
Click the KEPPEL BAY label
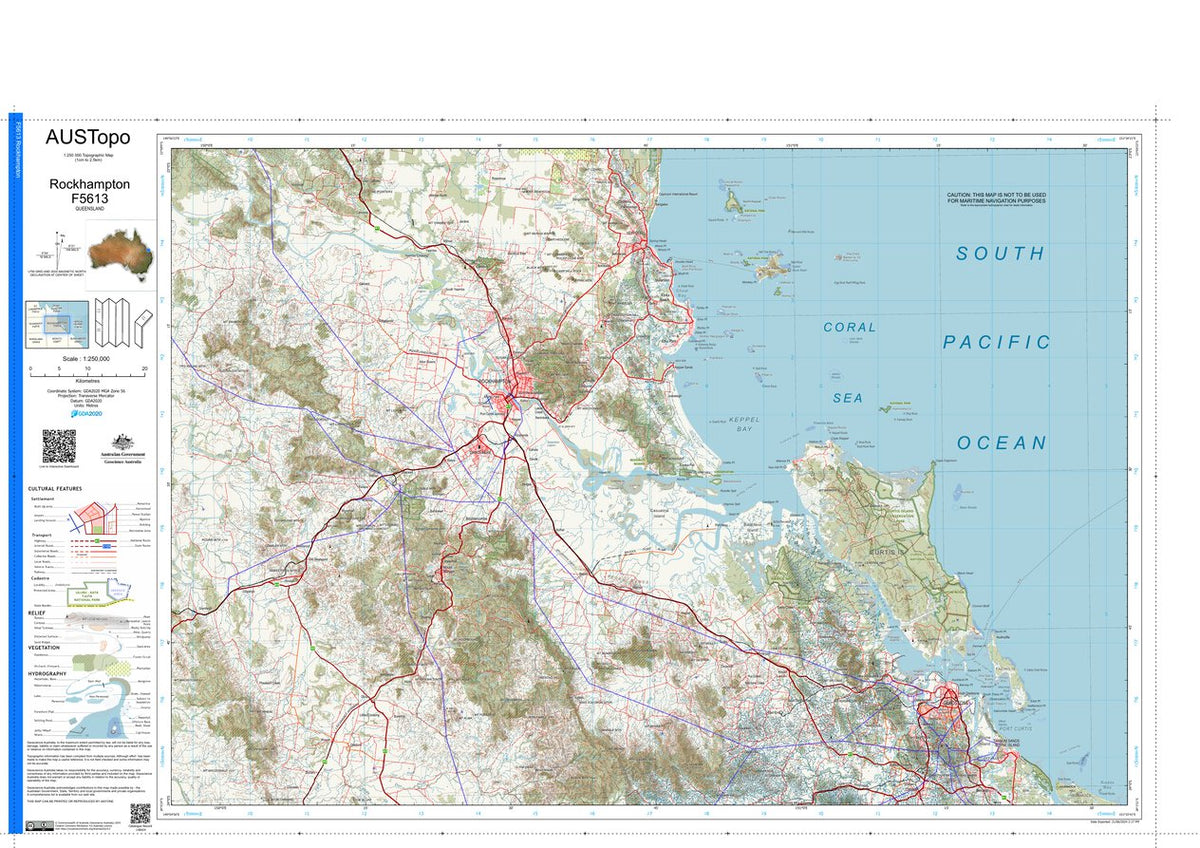click(744, 424)
